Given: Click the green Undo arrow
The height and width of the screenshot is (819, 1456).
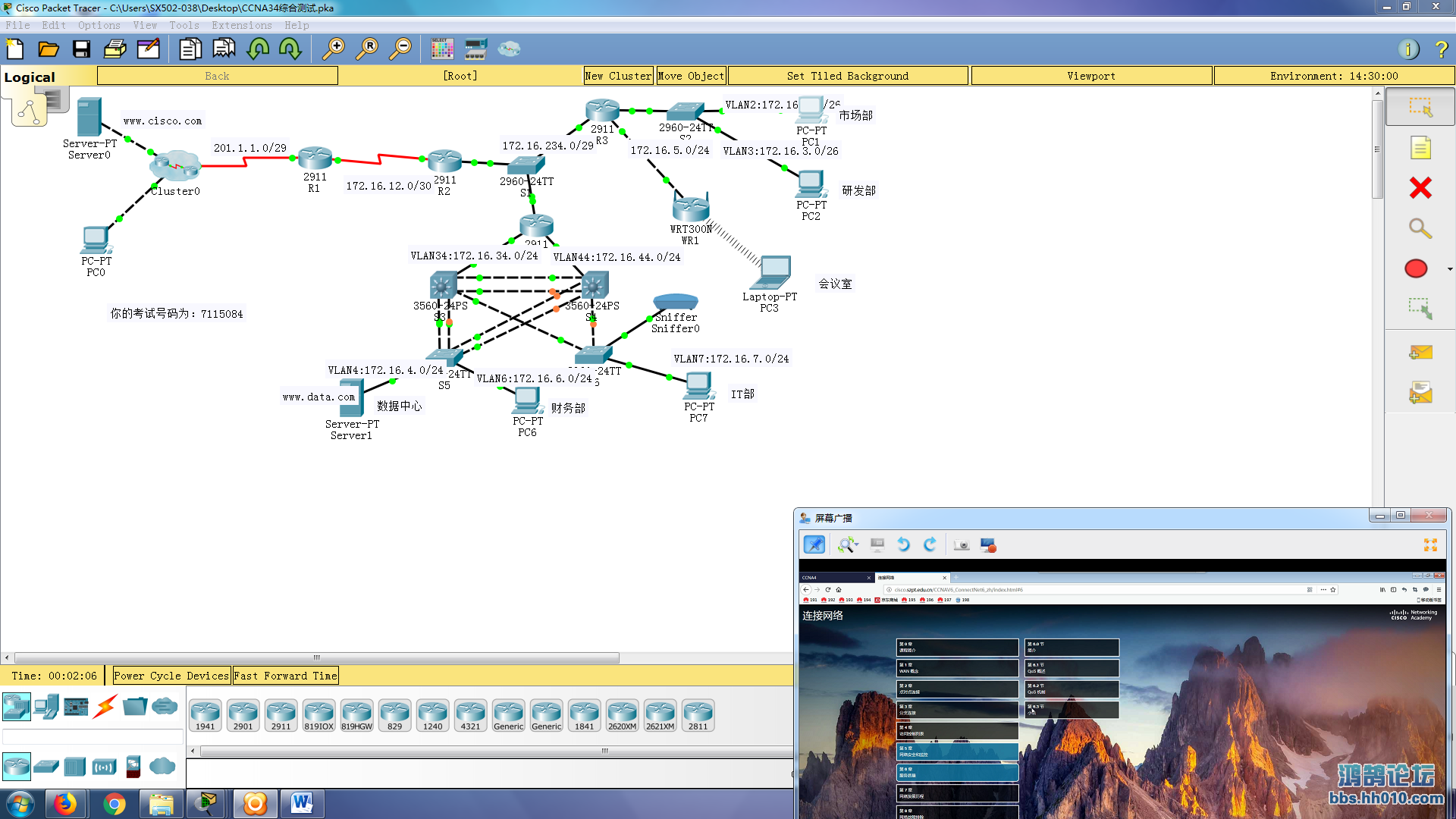Looking at the screenshot, I should (x=258, y=50).
